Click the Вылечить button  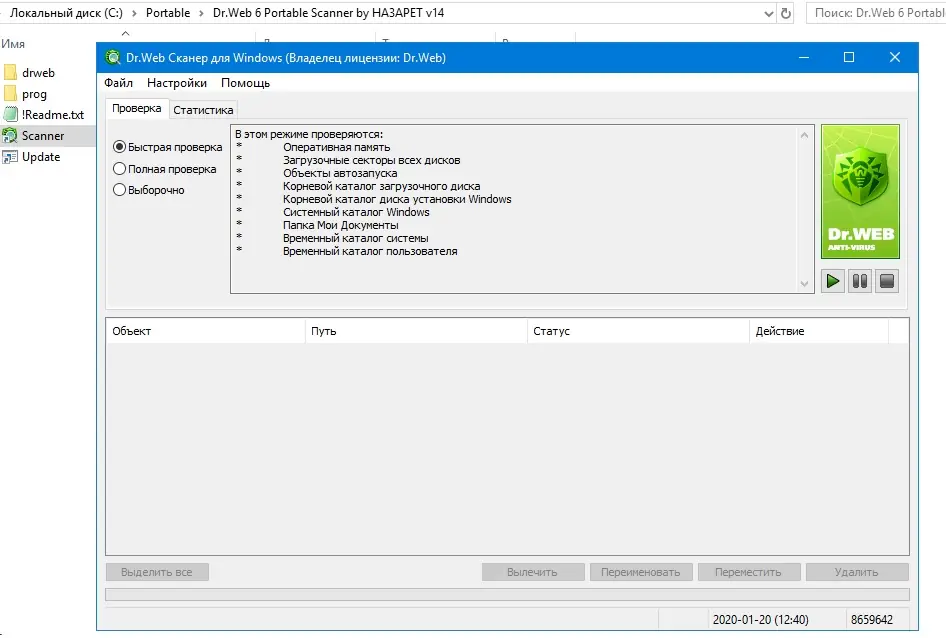coord(533,572)
